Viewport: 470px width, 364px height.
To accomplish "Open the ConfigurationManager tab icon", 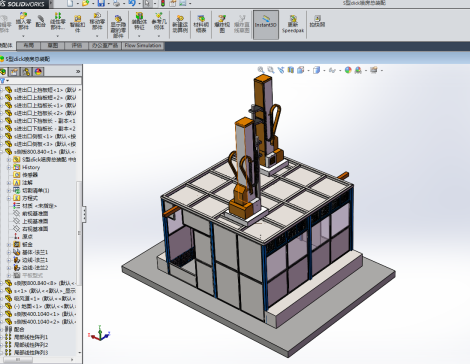I will (x=26, y=72).
